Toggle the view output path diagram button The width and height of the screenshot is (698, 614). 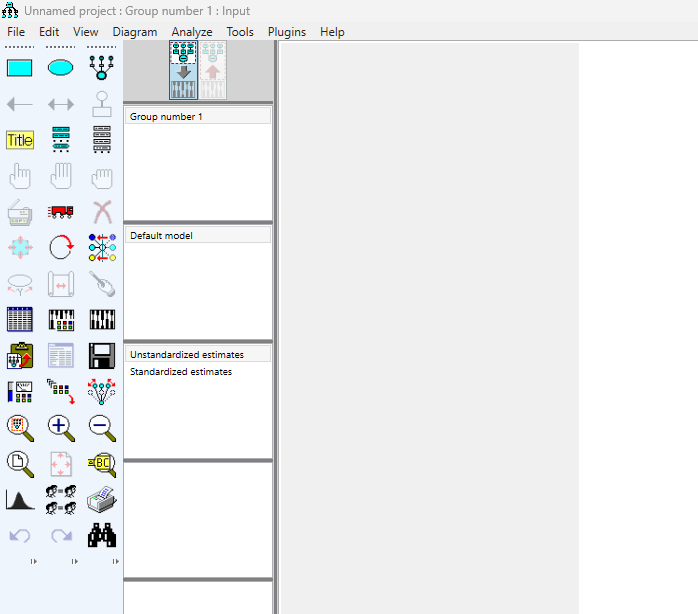212,71
